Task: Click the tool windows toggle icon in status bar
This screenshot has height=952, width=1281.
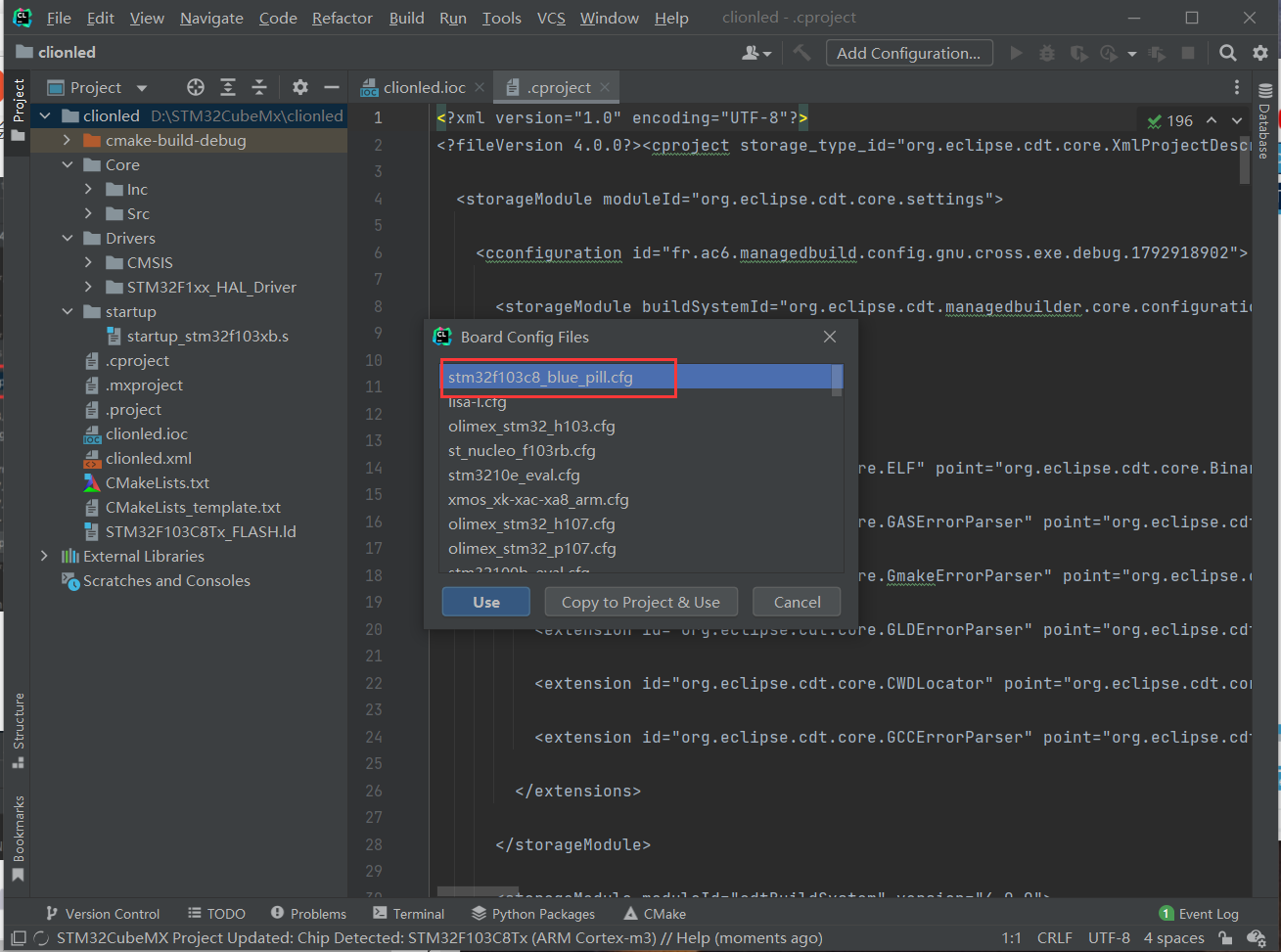Action: [x=18, y=938]
